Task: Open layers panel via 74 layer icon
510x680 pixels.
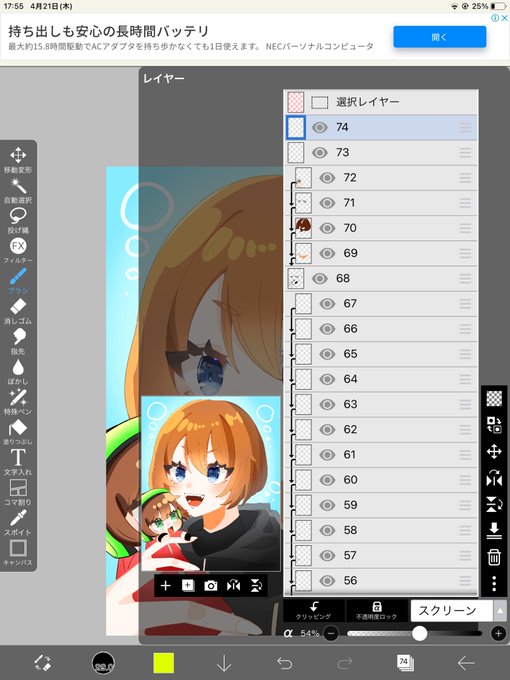Action: [x=405, y=663]
